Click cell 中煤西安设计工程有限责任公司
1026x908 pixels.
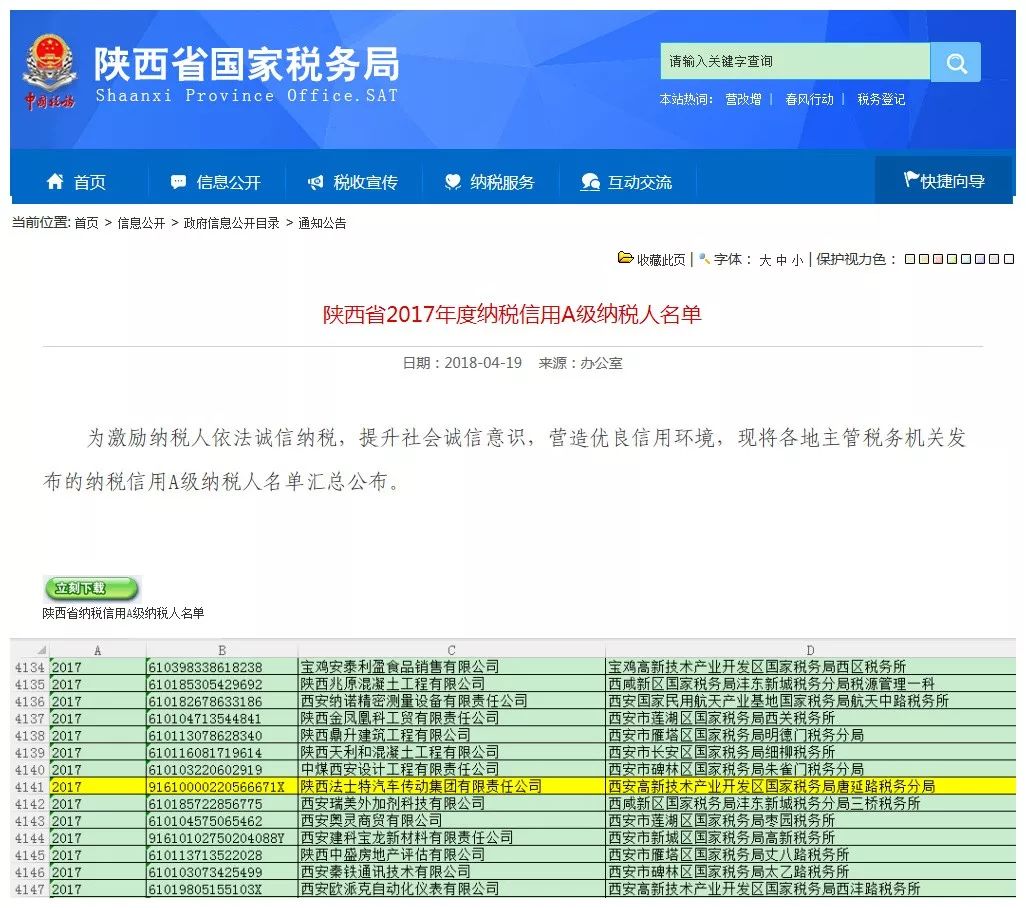point(451,769)
